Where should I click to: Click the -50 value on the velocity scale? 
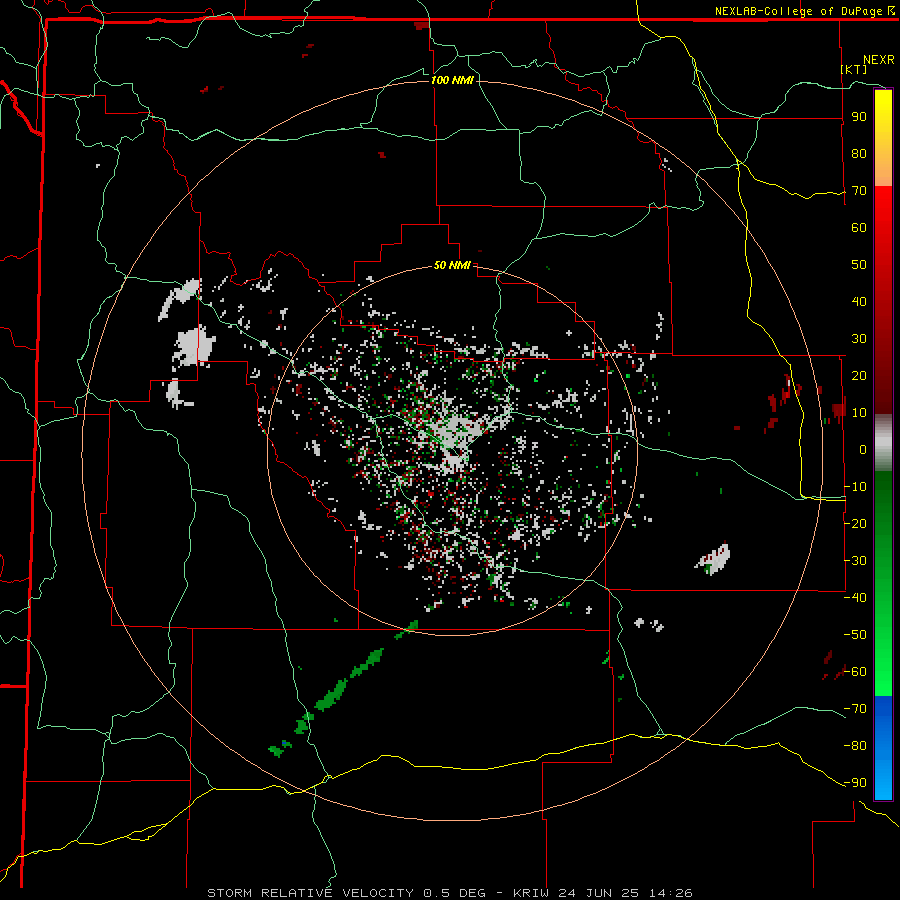point(855,635)
